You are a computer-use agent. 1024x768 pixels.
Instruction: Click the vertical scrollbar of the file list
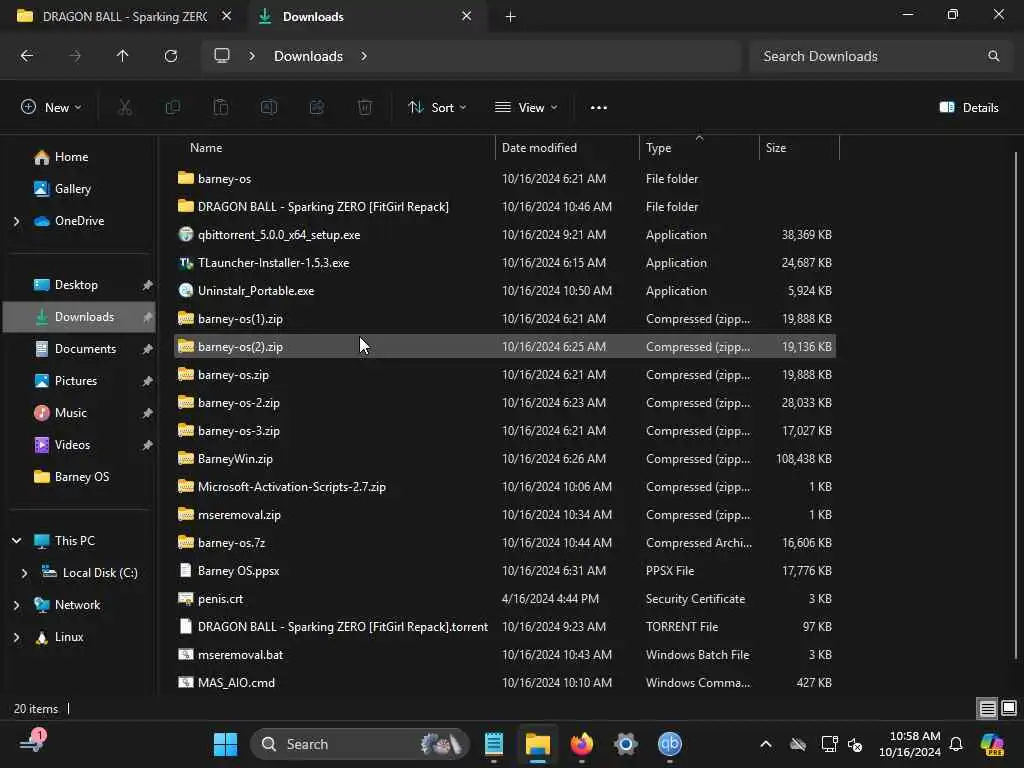tap(1016, 405)
